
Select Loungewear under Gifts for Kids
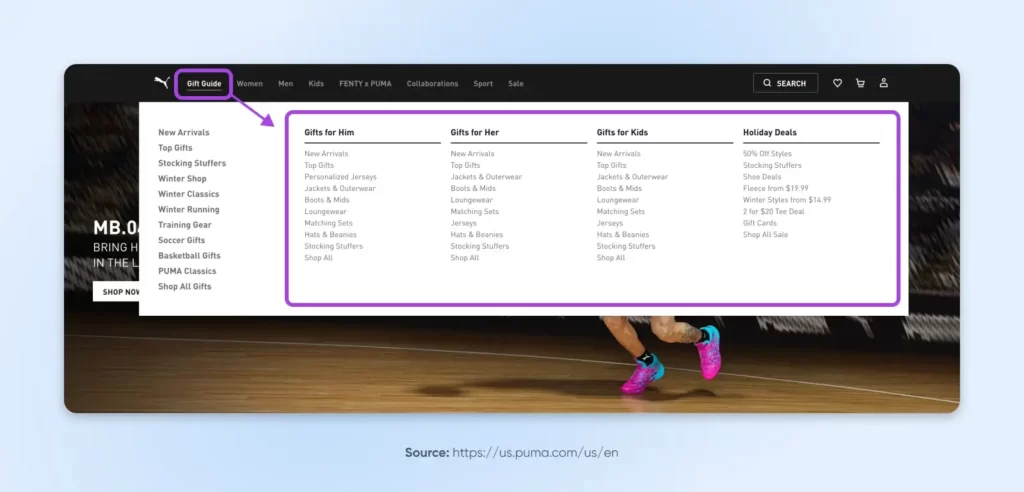(618, 200)
